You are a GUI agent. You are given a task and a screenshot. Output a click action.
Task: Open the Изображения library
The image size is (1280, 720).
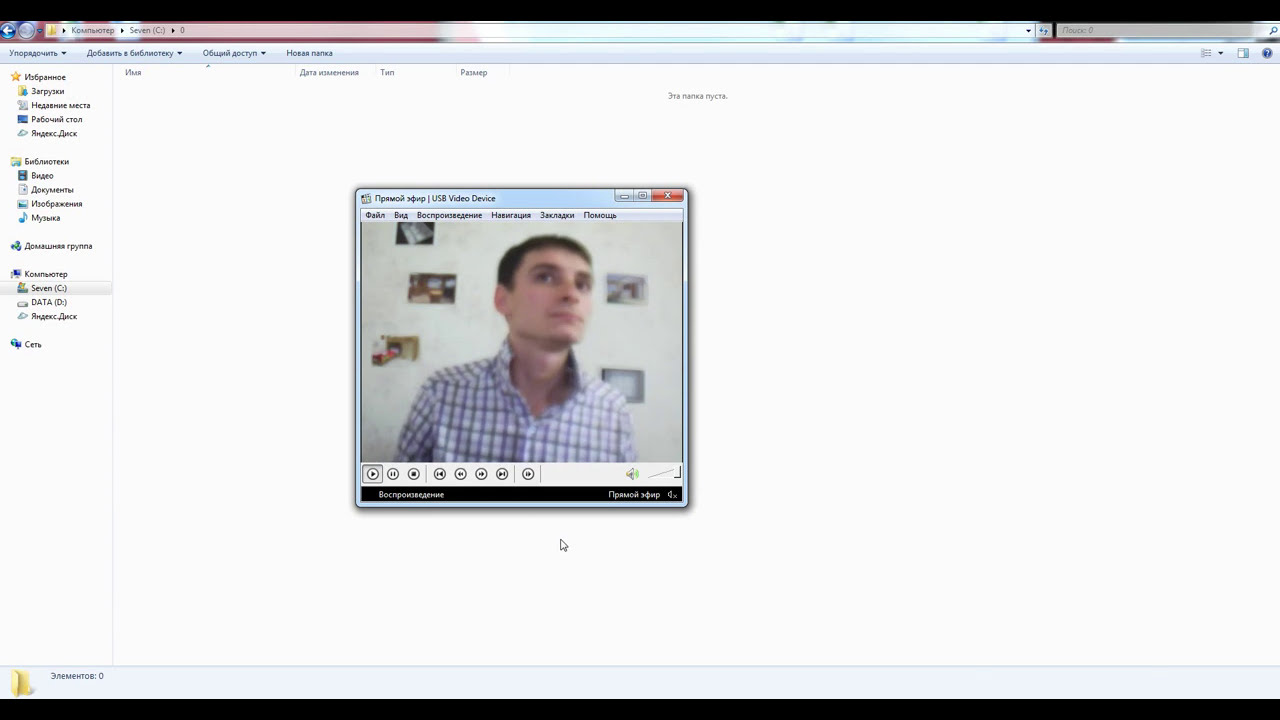tap(56, 203)
